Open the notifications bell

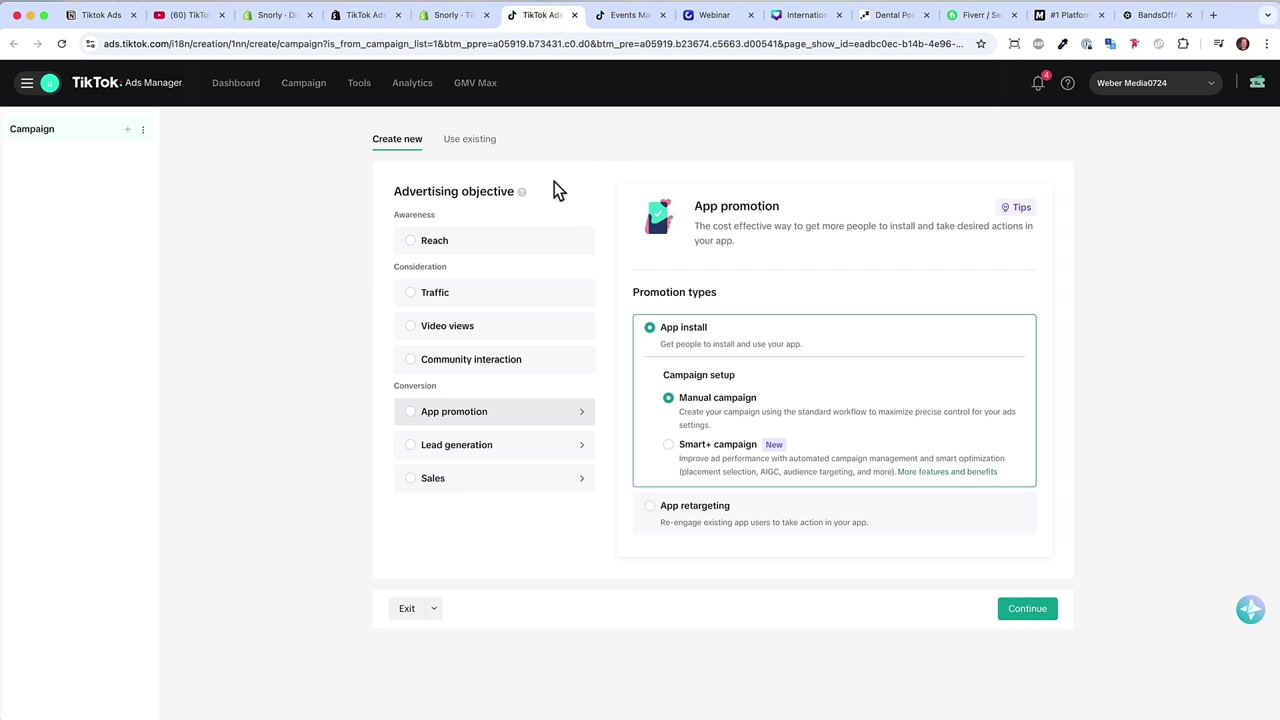1038,83
